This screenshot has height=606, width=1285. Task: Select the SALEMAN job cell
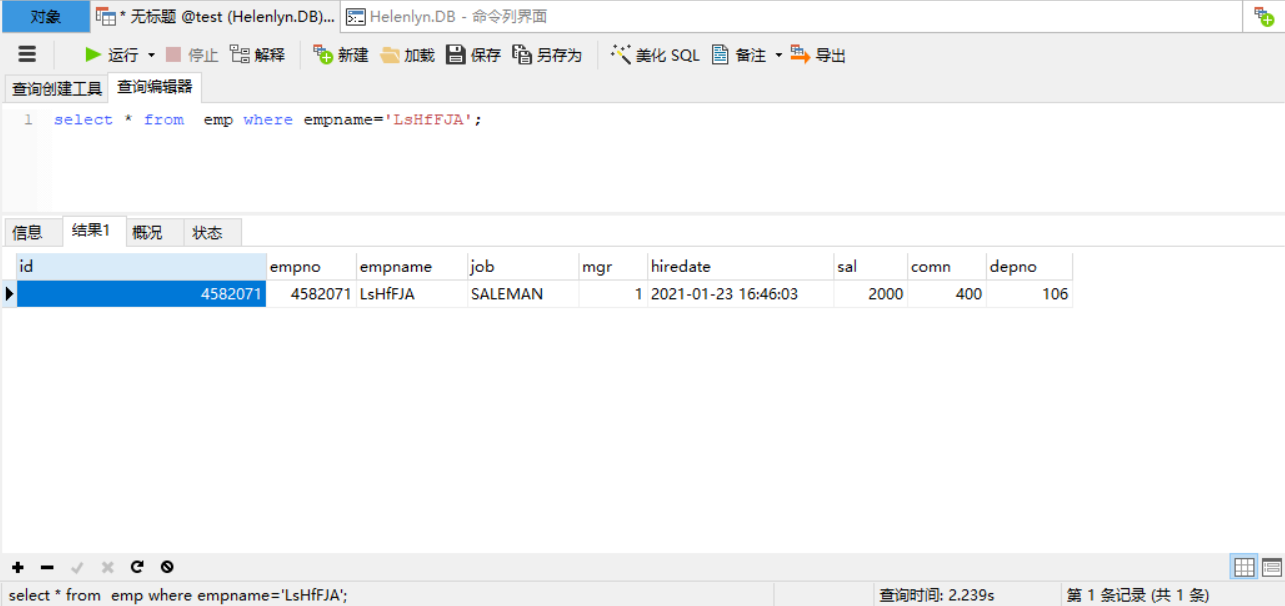click(523, 294)
